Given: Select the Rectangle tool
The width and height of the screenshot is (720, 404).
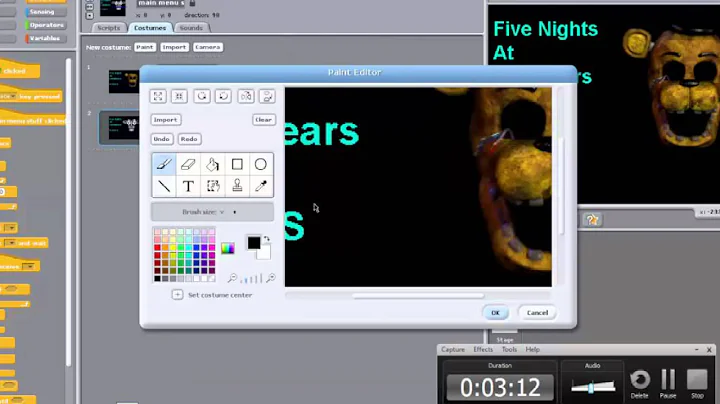Looking at the screenshot, I should 237,164.
